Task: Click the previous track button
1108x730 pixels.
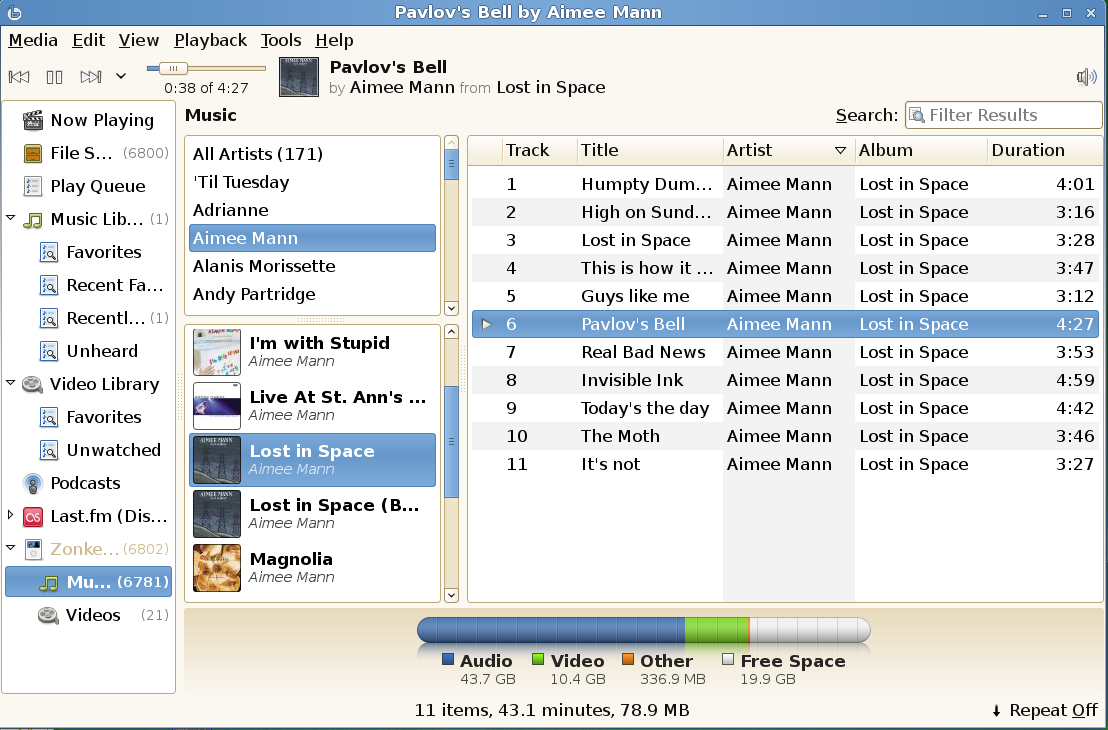Action: [x=19, y=77]
